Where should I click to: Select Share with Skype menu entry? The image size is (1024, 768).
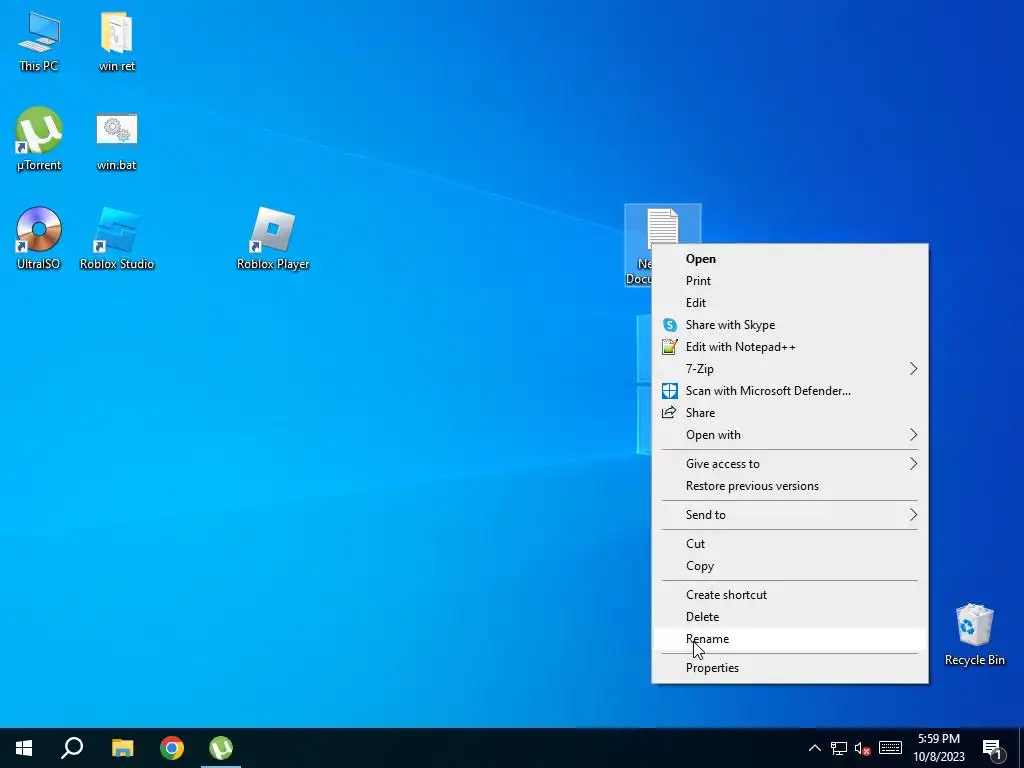(x=790, y=325)
